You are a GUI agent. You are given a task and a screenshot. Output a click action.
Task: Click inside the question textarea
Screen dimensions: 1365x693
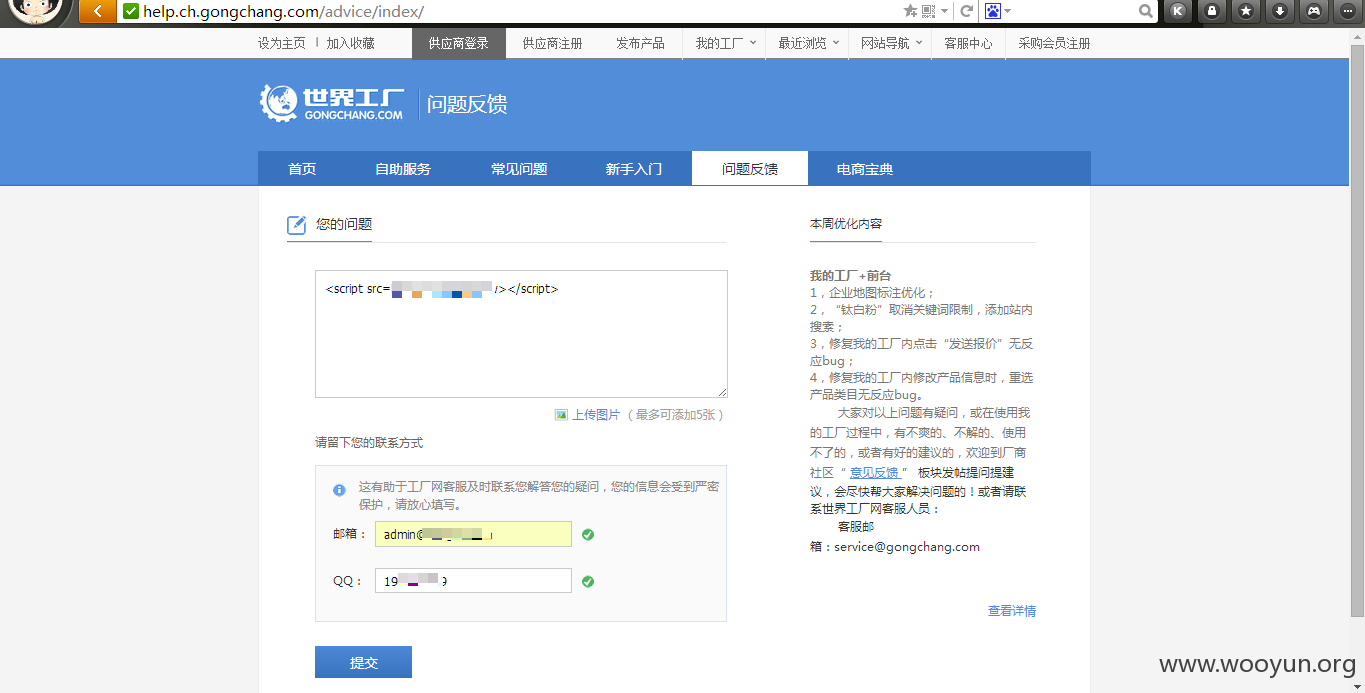(521, 334)
